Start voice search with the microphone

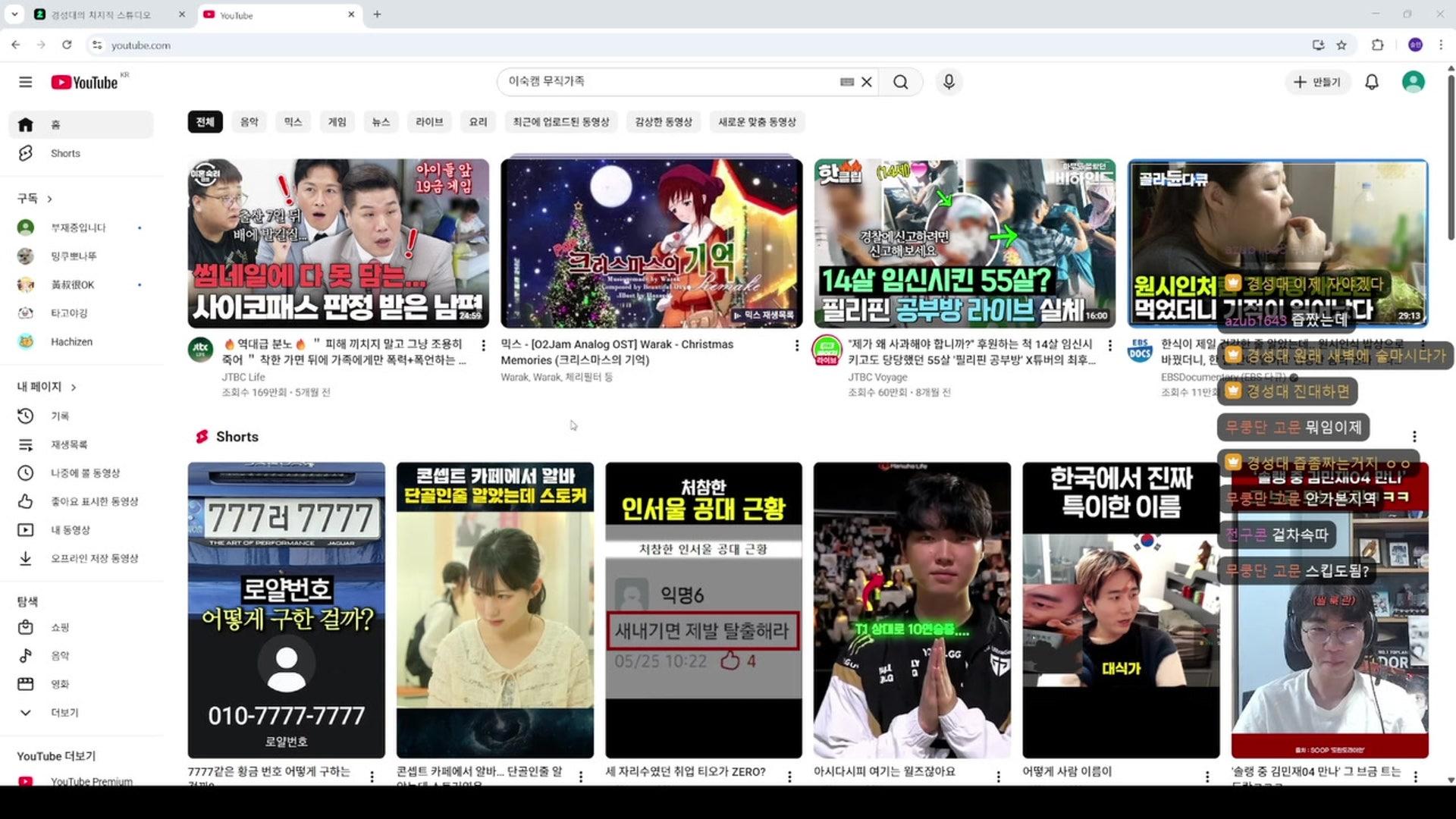949,82
